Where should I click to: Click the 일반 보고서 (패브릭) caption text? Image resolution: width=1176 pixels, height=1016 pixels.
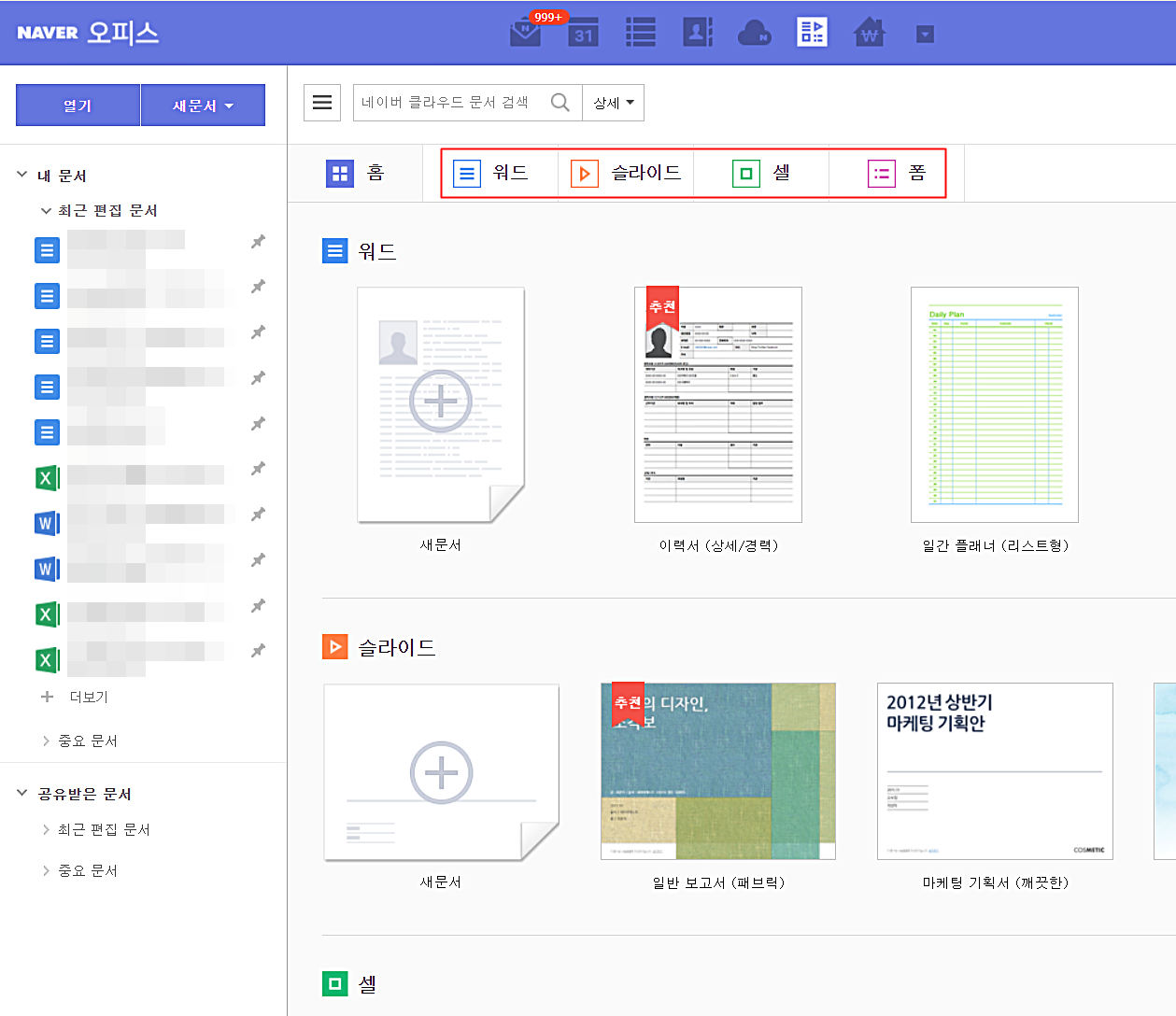coord(718,882)
